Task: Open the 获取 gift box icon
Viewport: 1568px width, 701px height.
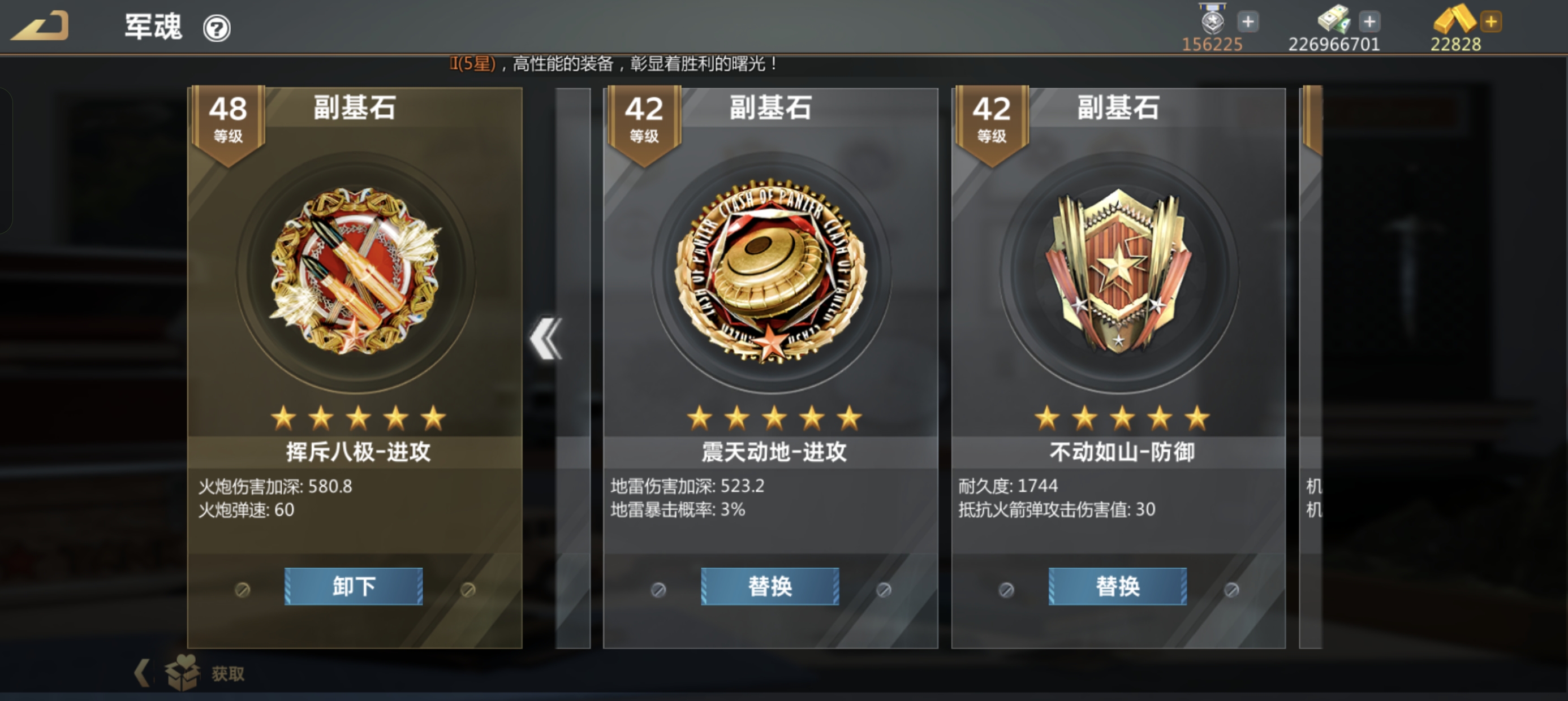Action: (182, 672)
